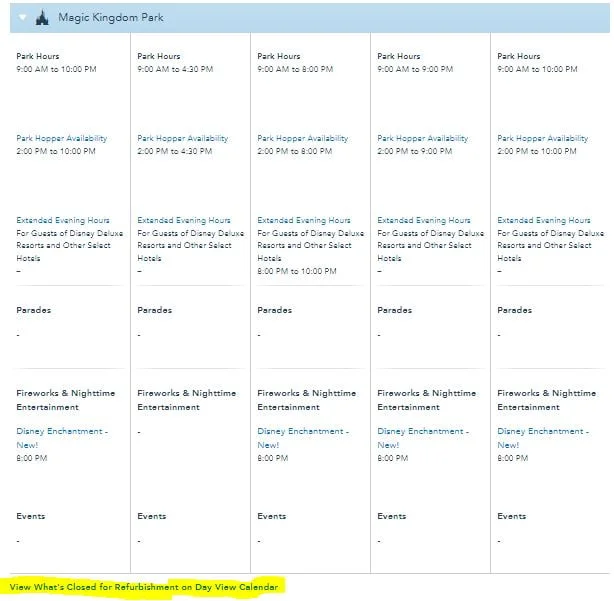The height and width of the screenshot is (601, 614).
Task: Select park hours text '9:00 AM to 9:00 PM'
Action: pyautogui.click(x=415, y=69)
